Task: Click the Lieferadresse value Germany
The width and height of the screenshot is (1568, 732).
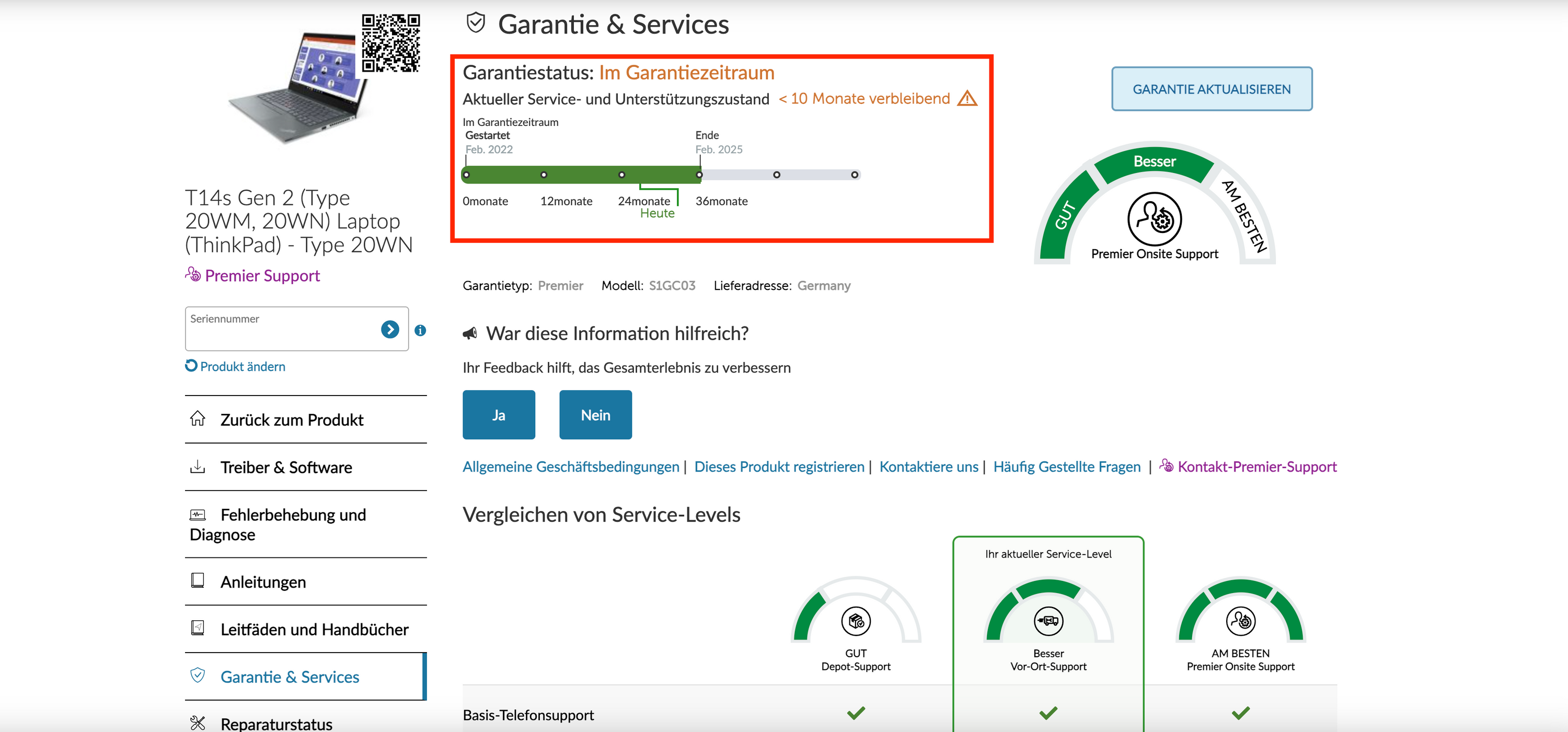Action: pos(824,285)
